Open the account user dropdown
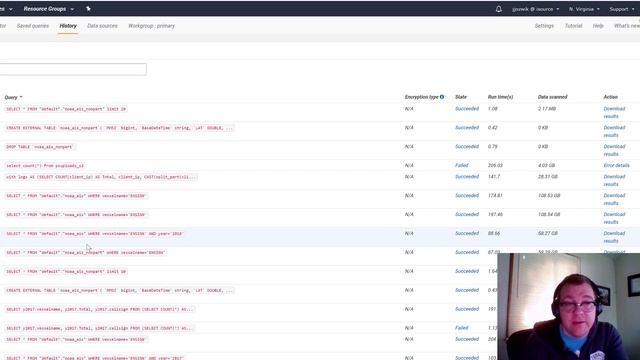The image size is (640, 360). pos(536,9)
